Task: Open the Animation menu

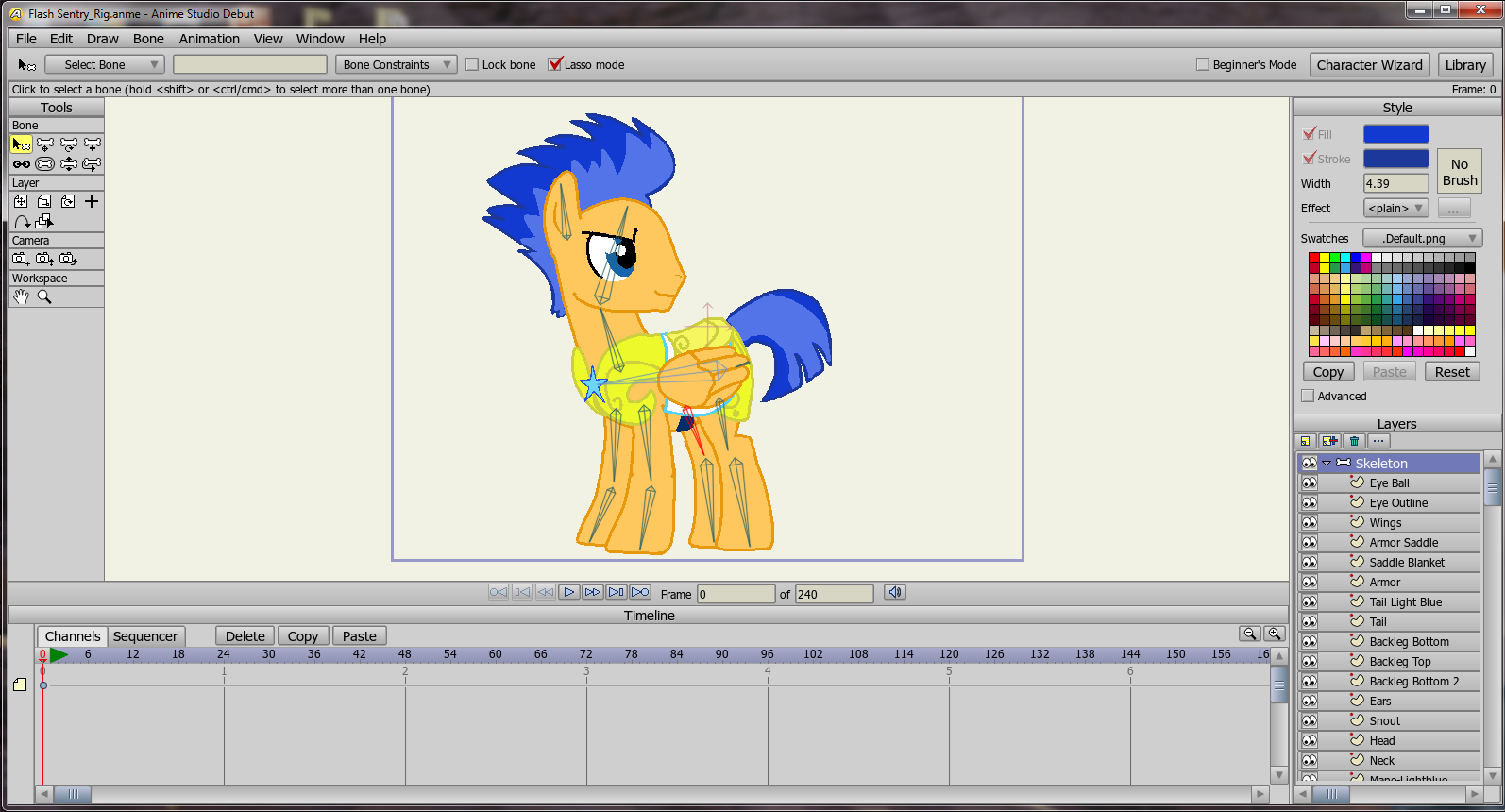Action: click(210, 39)
